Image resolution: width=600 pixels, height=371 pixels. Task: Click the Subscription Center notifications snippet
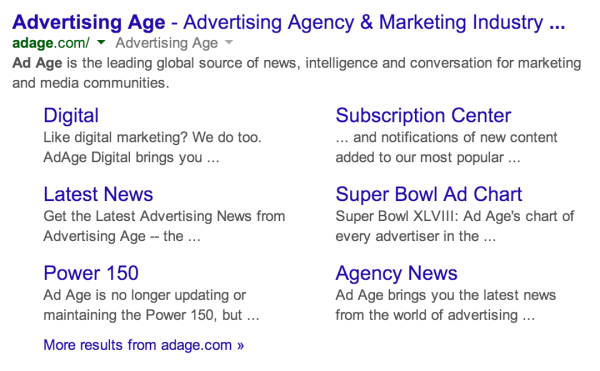click(x=446, y=147)
